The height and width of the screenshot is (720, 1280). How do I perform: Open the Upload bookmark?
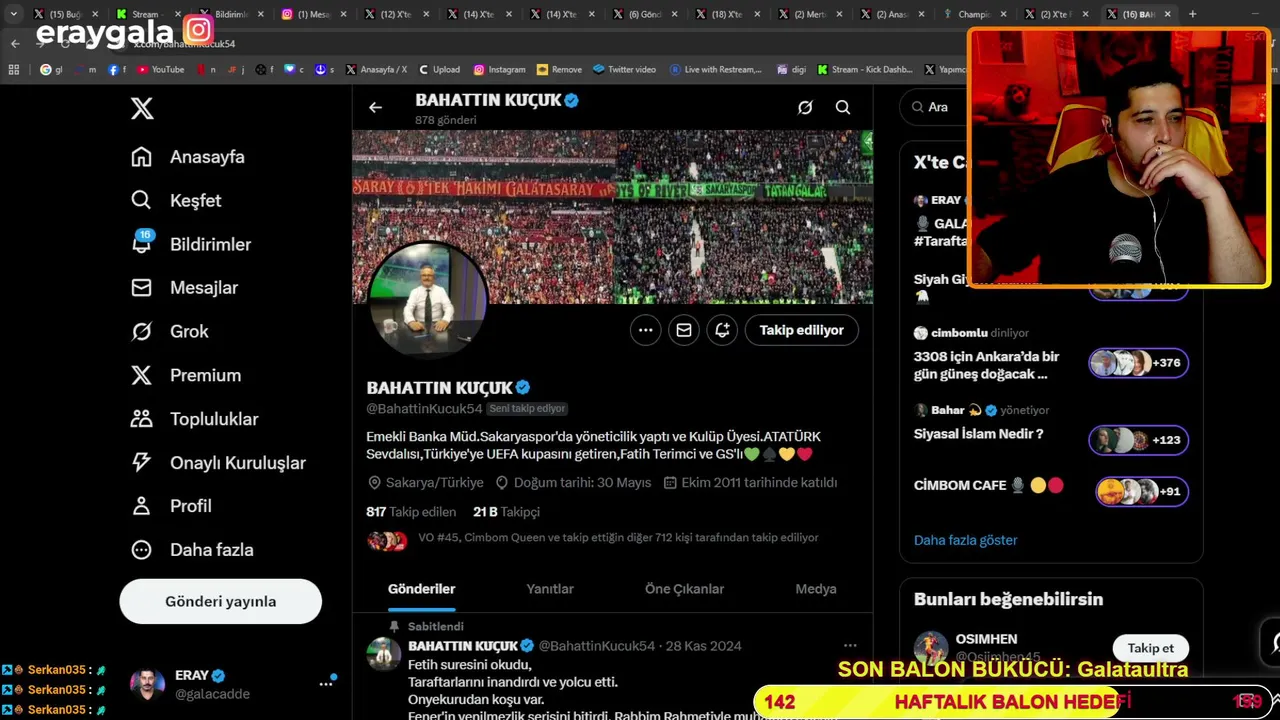[440, 69]
